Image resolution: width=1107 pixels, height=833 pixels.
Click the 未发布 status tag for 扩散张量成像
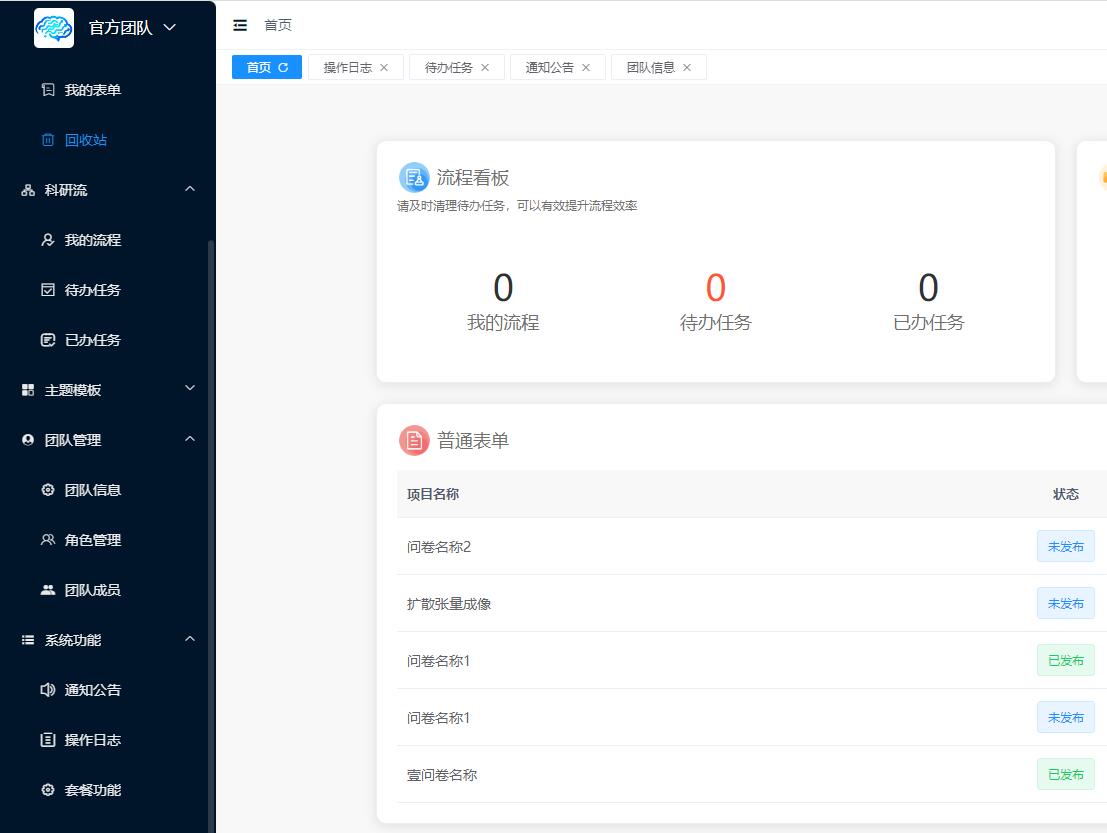pos(1065,604)
